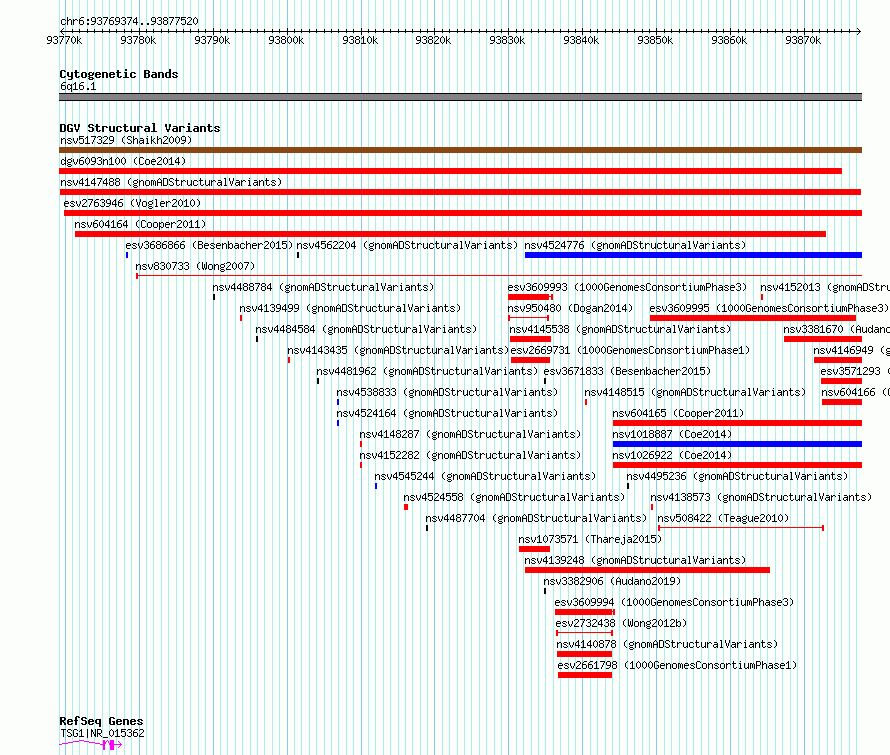Screen dimensions: 890x755
Task: Open esv3609994 1000Genomes Phase3 variant
Action: [x=674, y=602]
